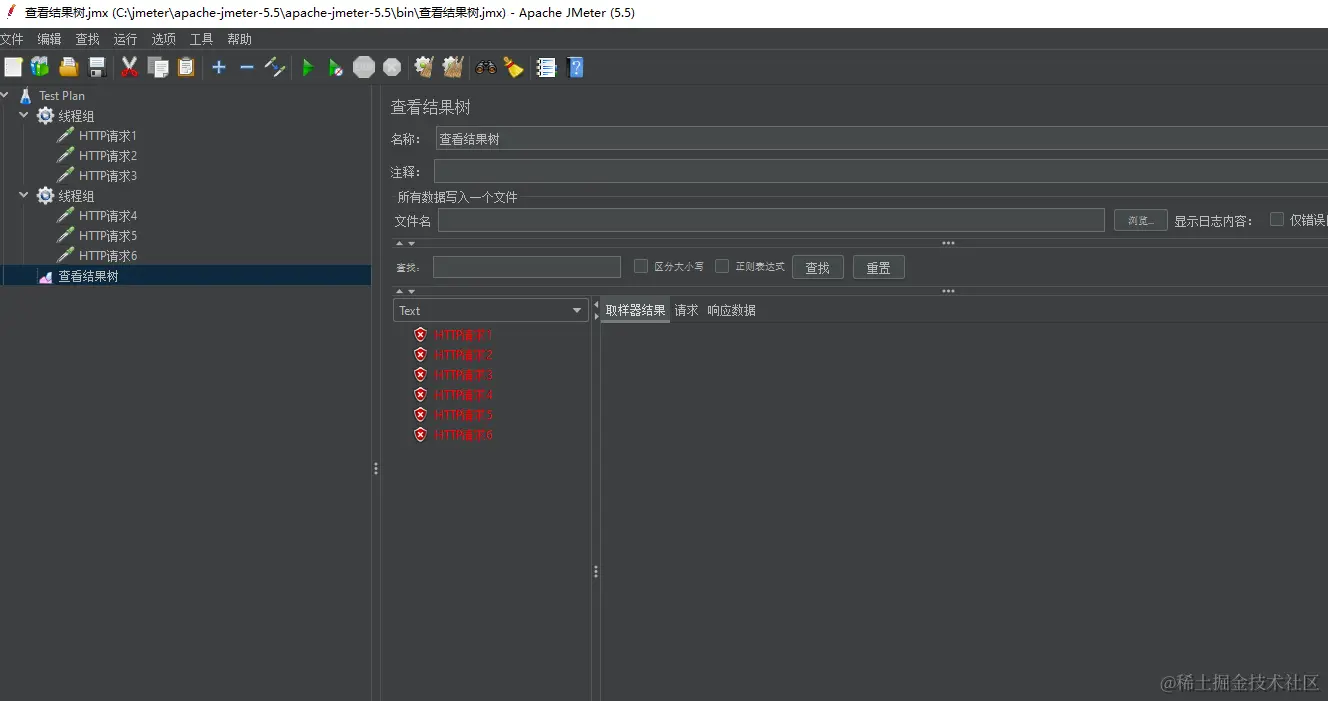Click the Collapse All minus icon
The height and width of the screenshot is (701, 1328).
point(247,67)
